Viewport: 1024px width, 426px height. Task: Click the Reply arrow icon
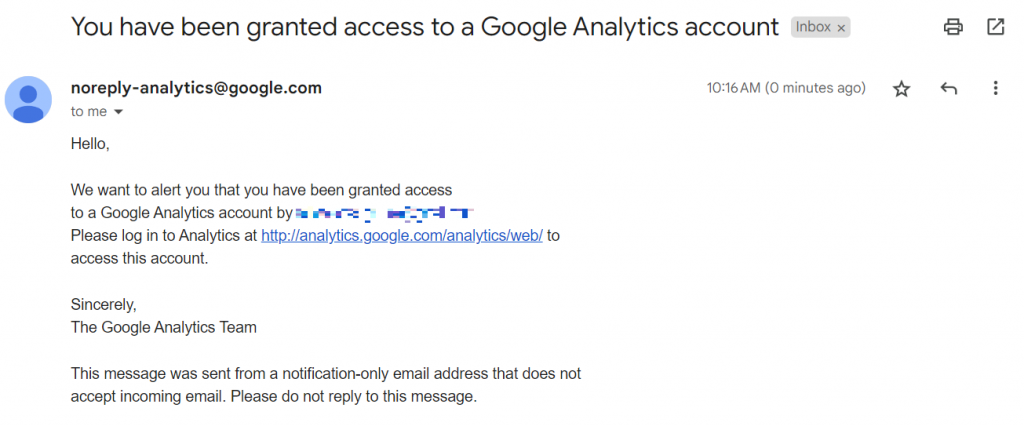pos(949,89)
